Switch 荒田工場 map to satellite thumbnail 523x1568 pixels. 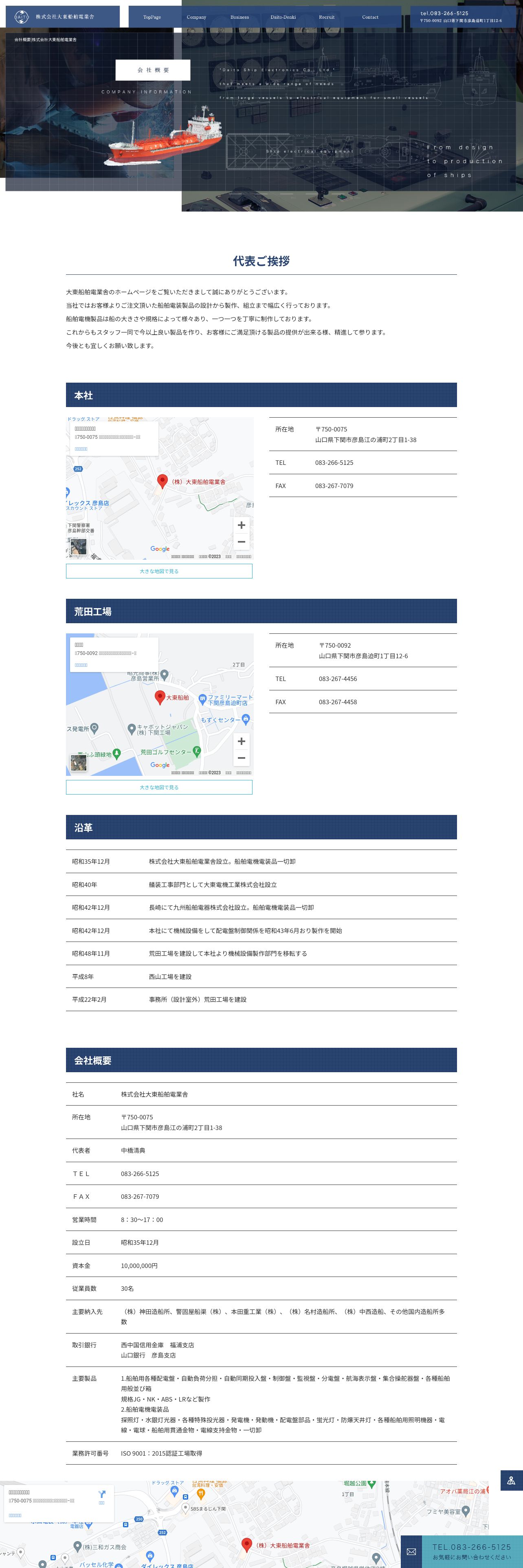pos(78,762)
